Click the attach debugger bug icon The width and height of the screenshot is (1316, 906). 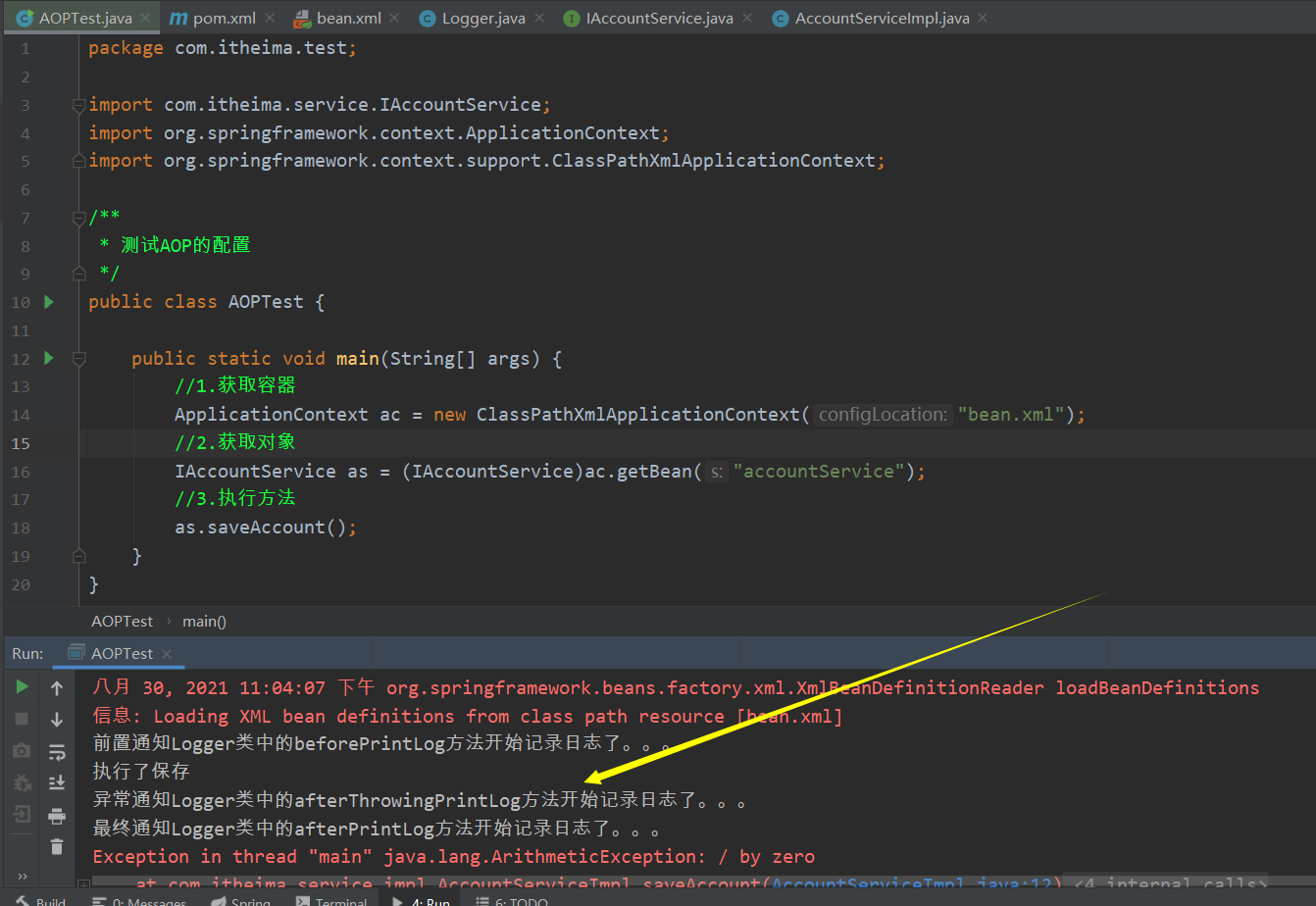22,782
